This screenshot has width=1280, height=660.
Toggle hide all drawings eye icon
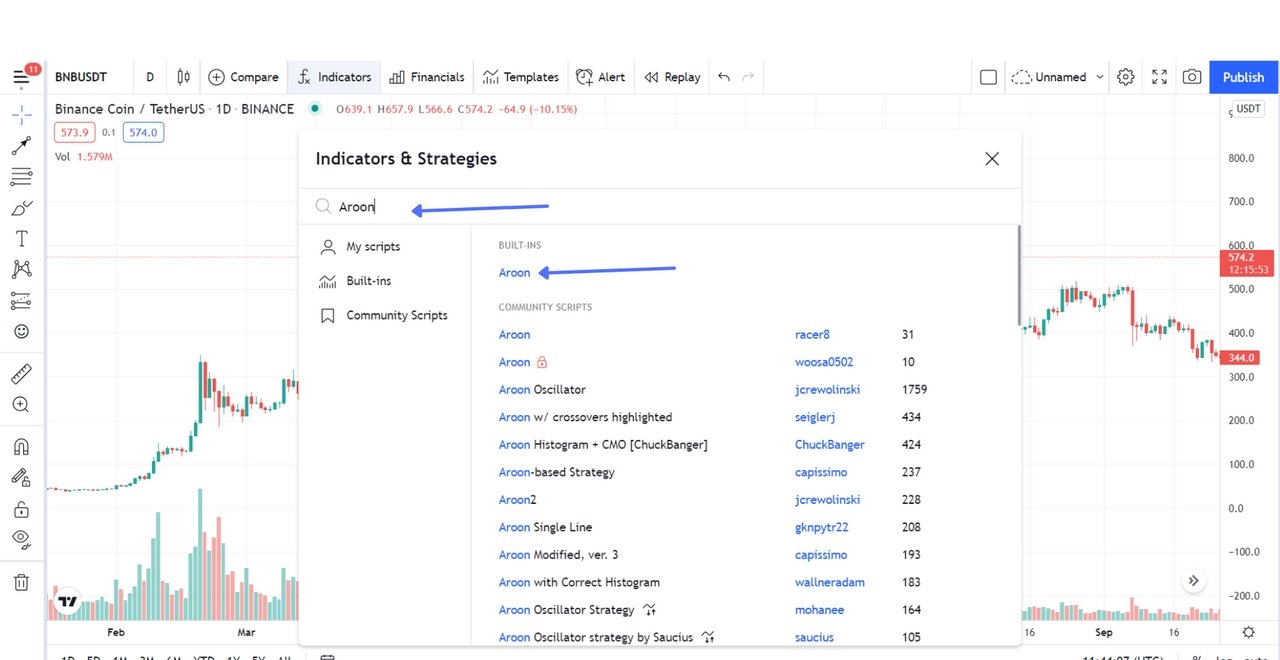pos(21,539)
